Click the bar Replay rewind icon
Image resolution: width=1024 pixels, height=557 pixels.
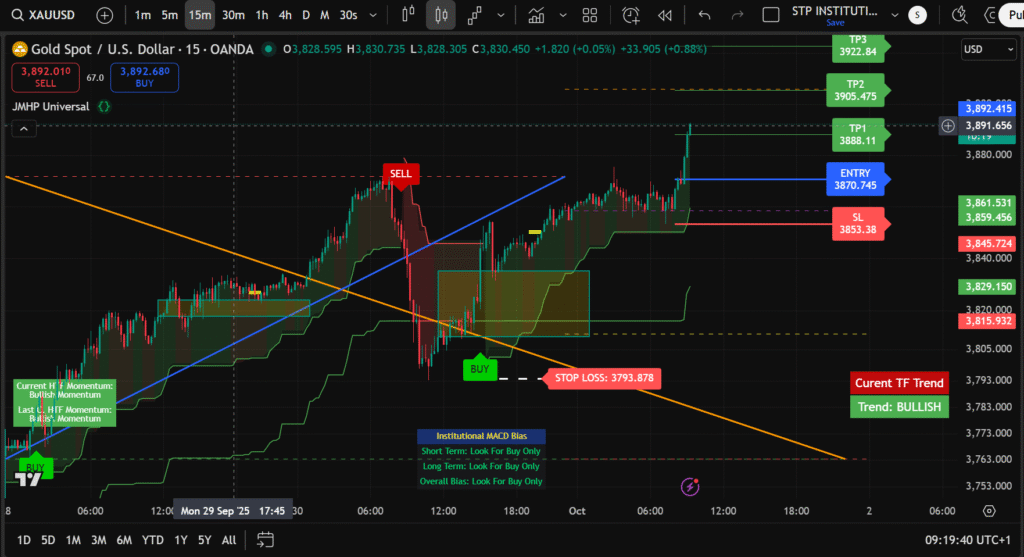pos(665,15)
